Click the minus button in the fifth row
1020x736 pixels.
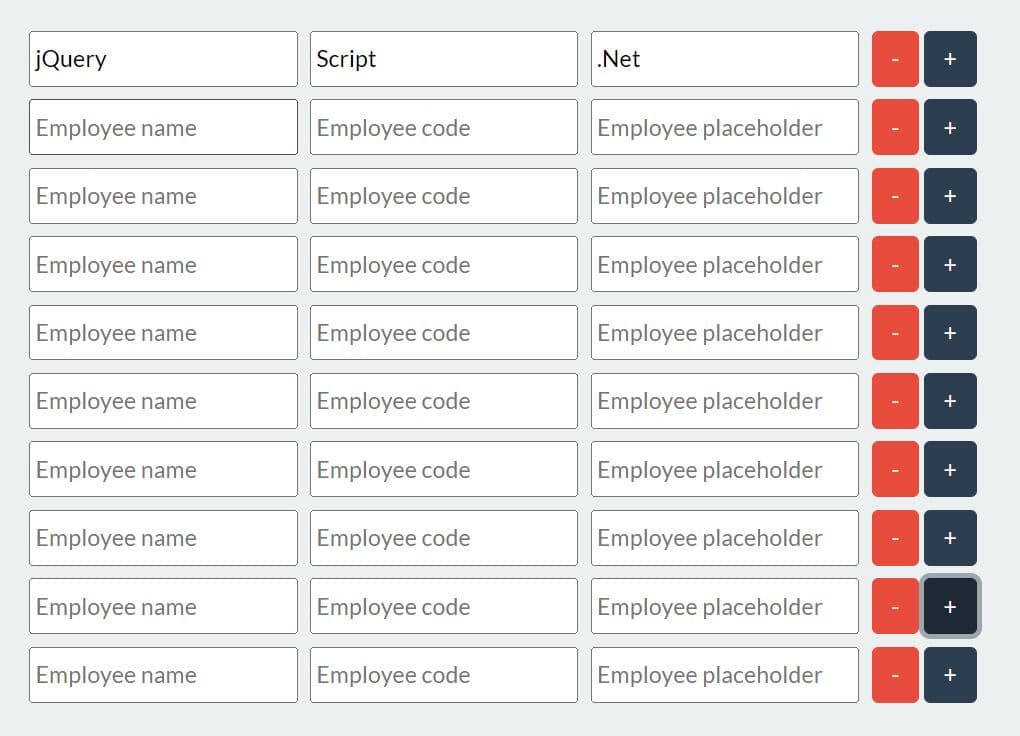pos(895,333)
